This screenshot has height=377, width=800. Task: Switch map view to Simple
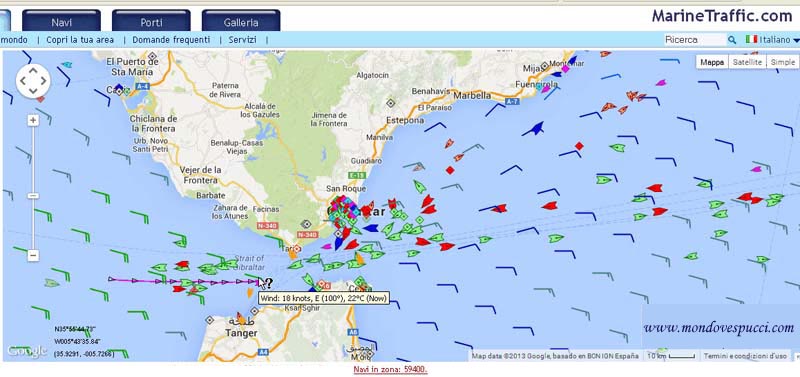pyautogui.click(x=783, y=62)
